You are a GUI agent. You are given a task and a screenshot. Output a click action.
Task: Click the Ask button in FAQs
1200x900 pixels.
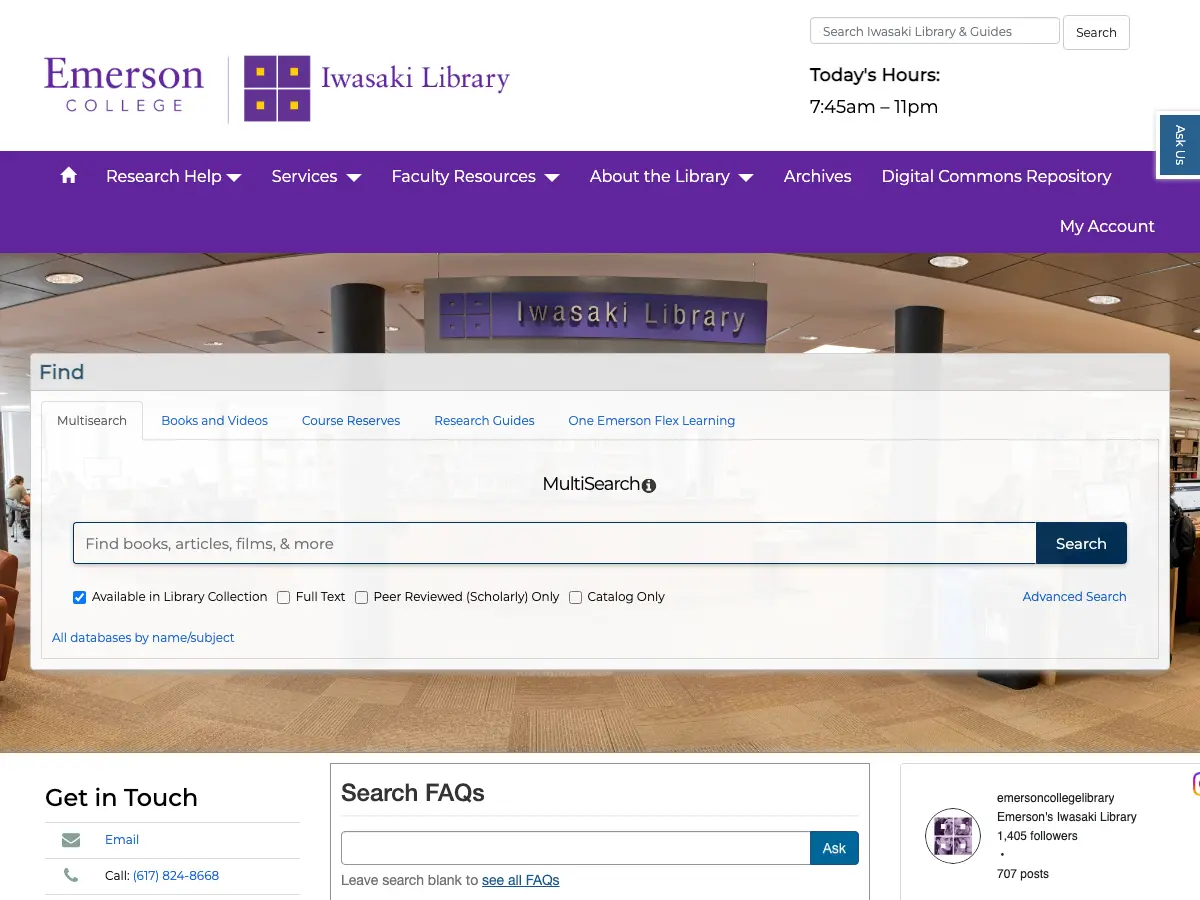click(x=834, y=848)
